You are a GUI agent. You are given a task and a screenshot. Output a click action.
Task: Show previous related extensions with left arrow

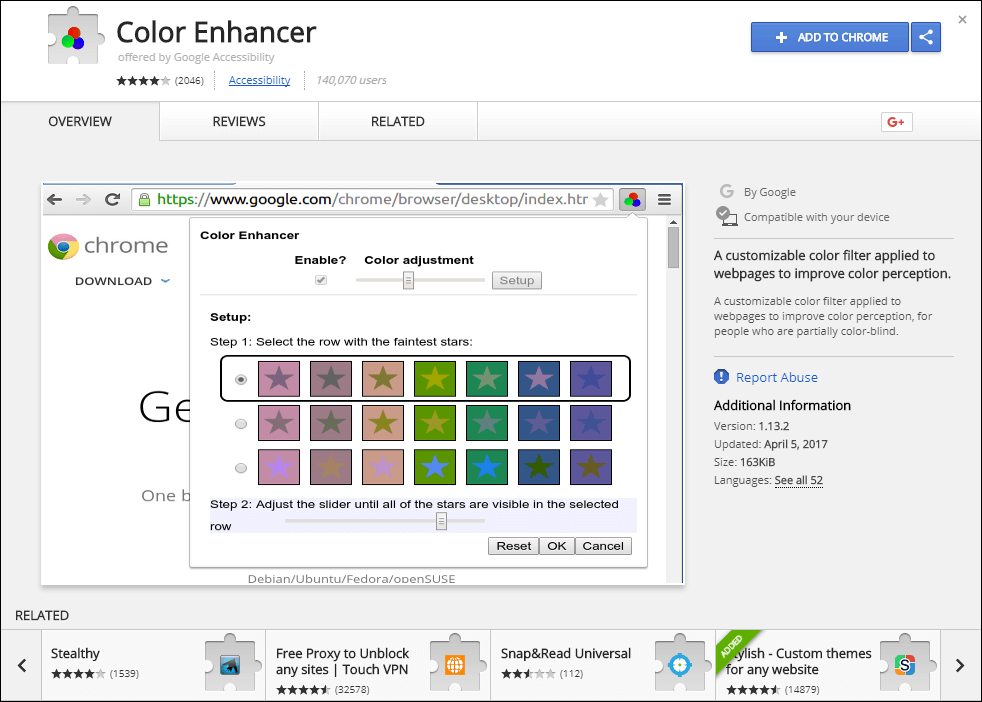click(22, 665)
